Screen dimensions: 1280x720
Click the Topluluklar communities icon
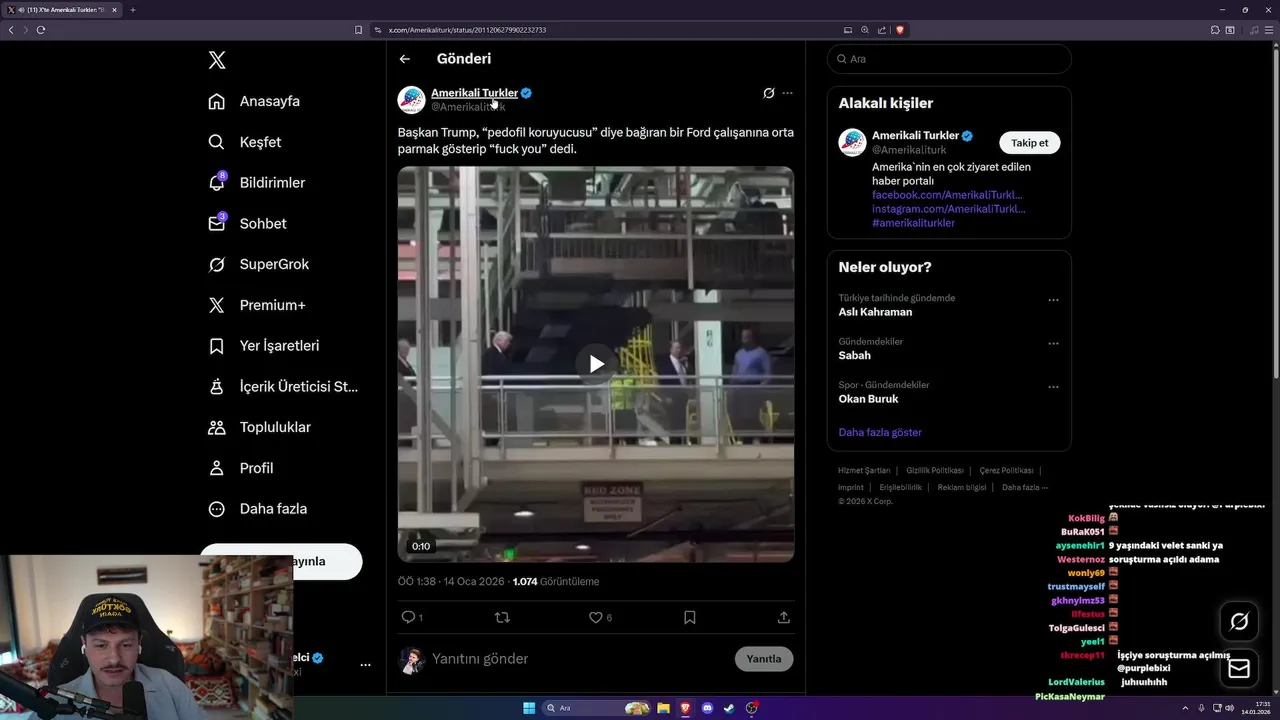point(216,427)
